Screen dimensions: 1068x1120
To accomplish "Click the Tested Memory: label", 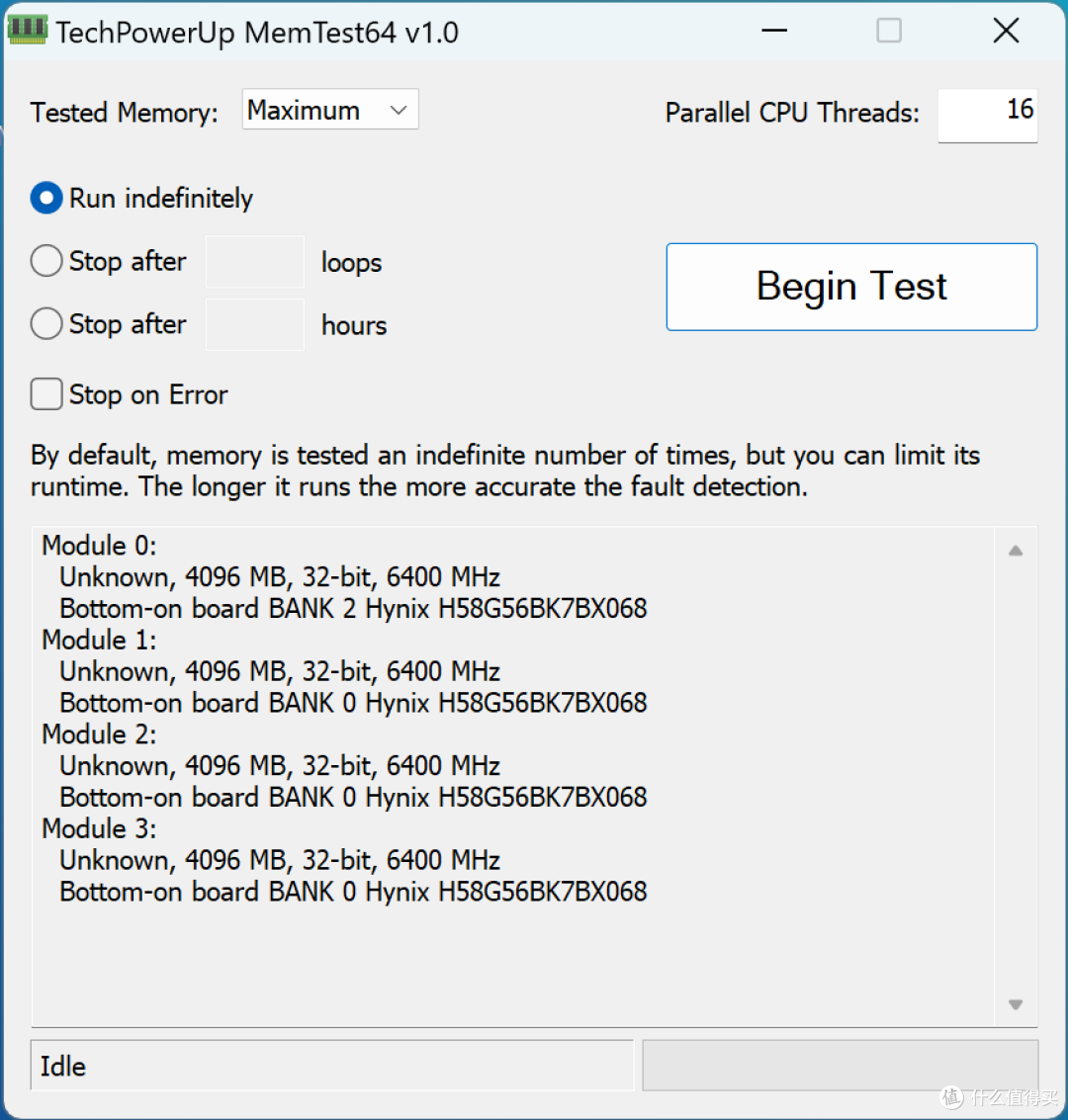I will point(125,113).
